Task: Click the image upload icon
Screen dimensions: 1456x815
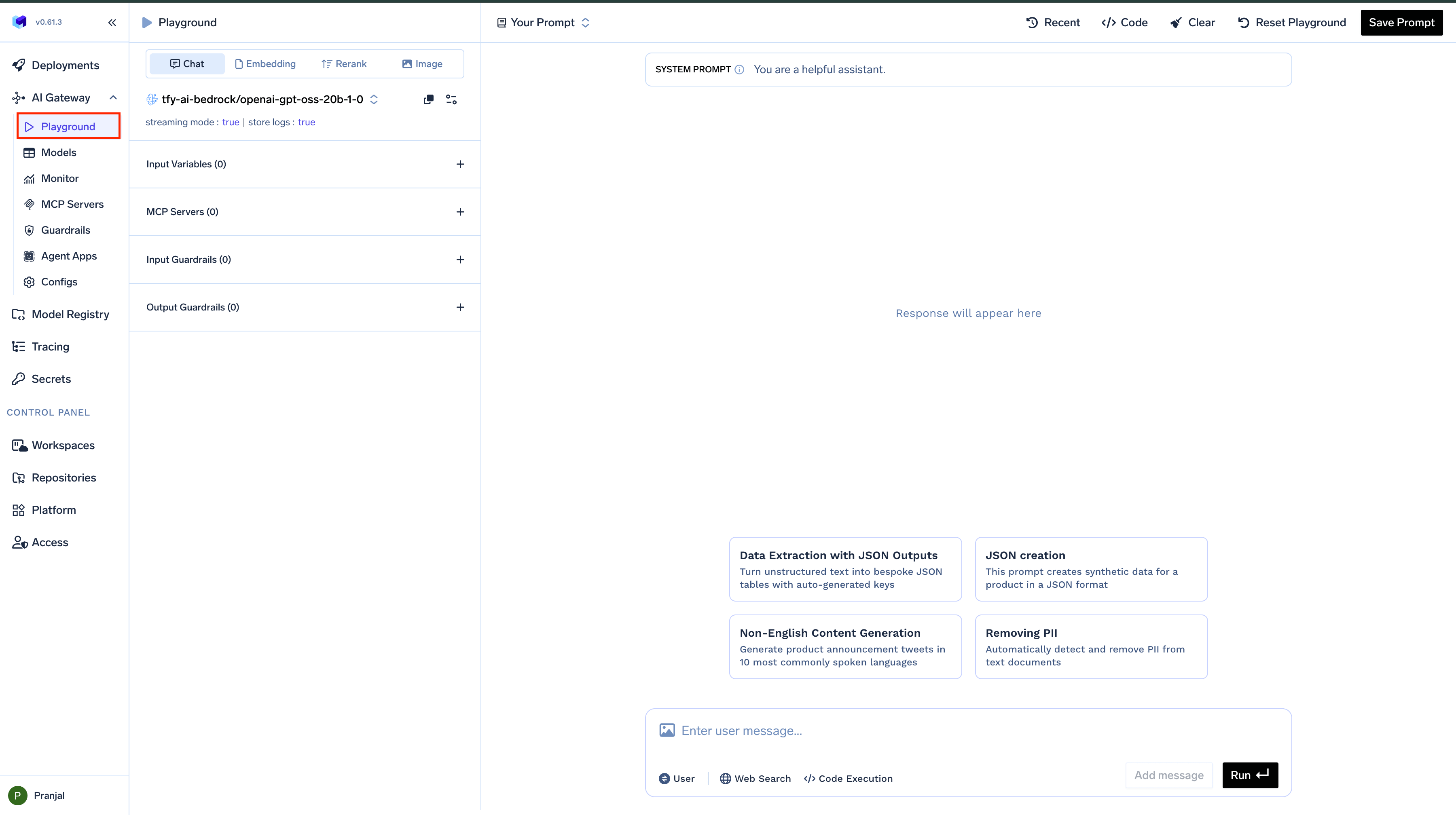Action: [667, 730]
